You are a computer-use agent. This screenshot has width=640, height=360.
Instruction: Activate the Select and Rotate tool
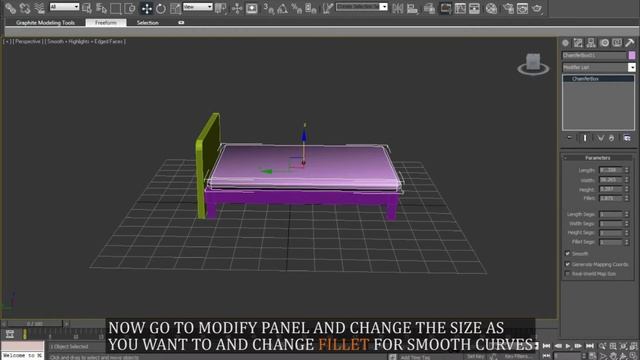pyautogui.click(x=161, y=8)
